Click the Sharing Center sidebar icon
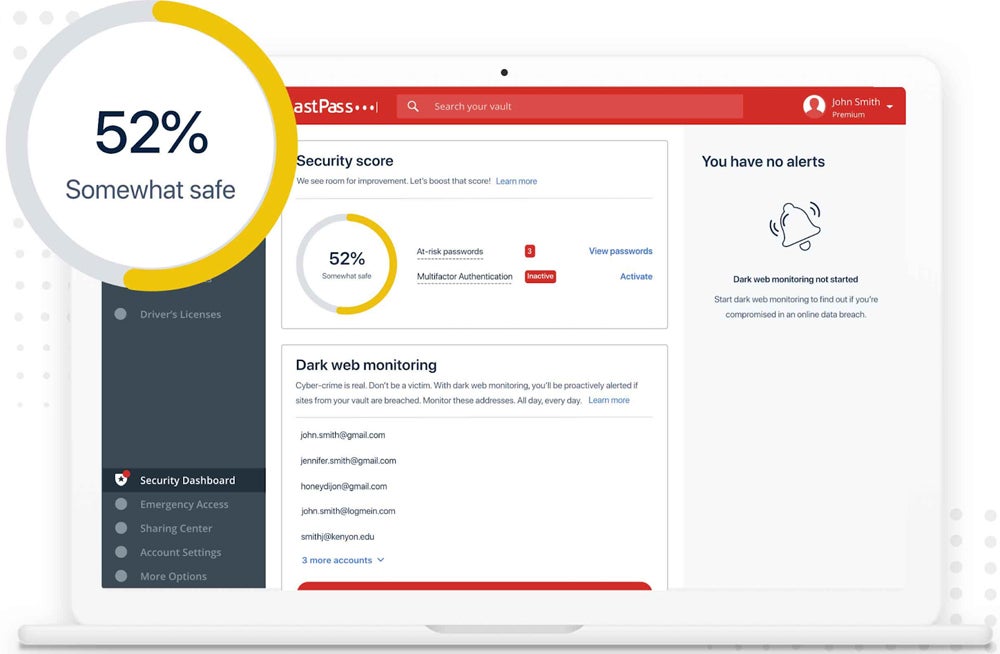The height and width of the screenshot is (654, 1000). pos(121,528)
